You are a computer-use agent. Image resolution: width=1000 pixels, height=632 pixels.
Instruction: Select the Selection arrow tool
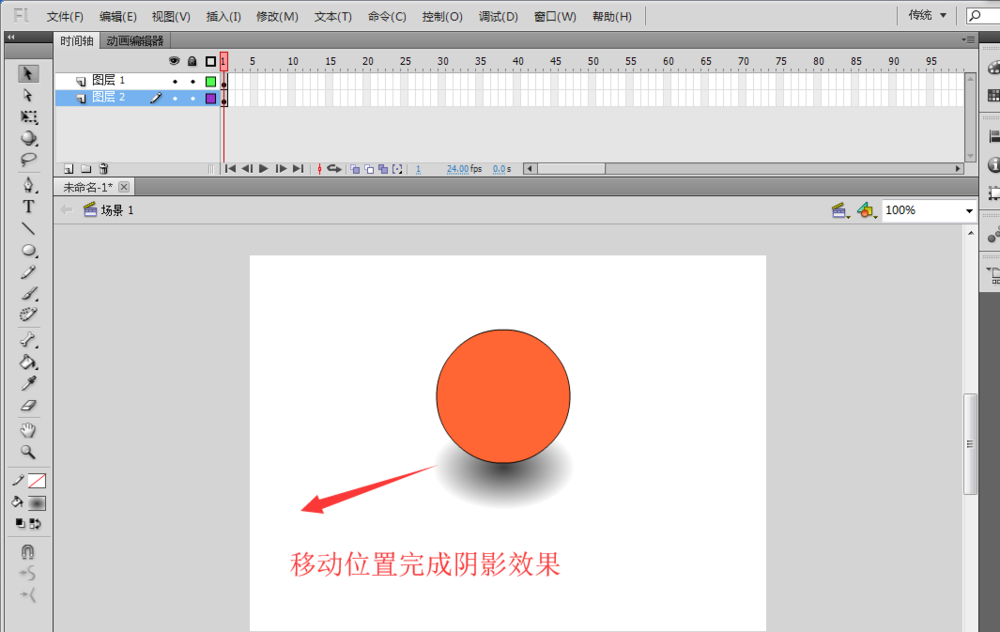point(28,73)
